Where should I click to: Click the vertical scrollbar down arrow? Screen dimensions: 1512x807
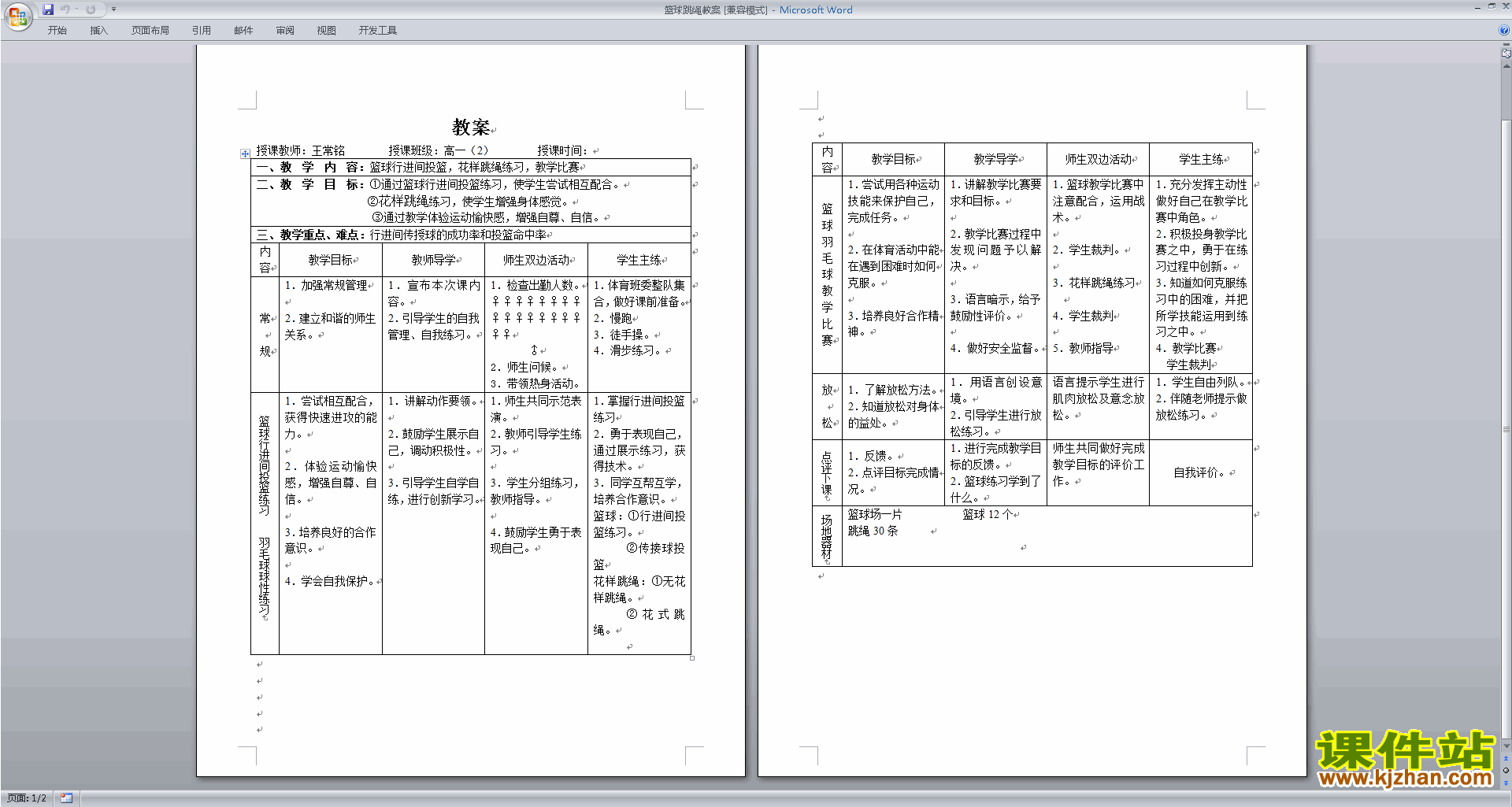point(1506,746)
